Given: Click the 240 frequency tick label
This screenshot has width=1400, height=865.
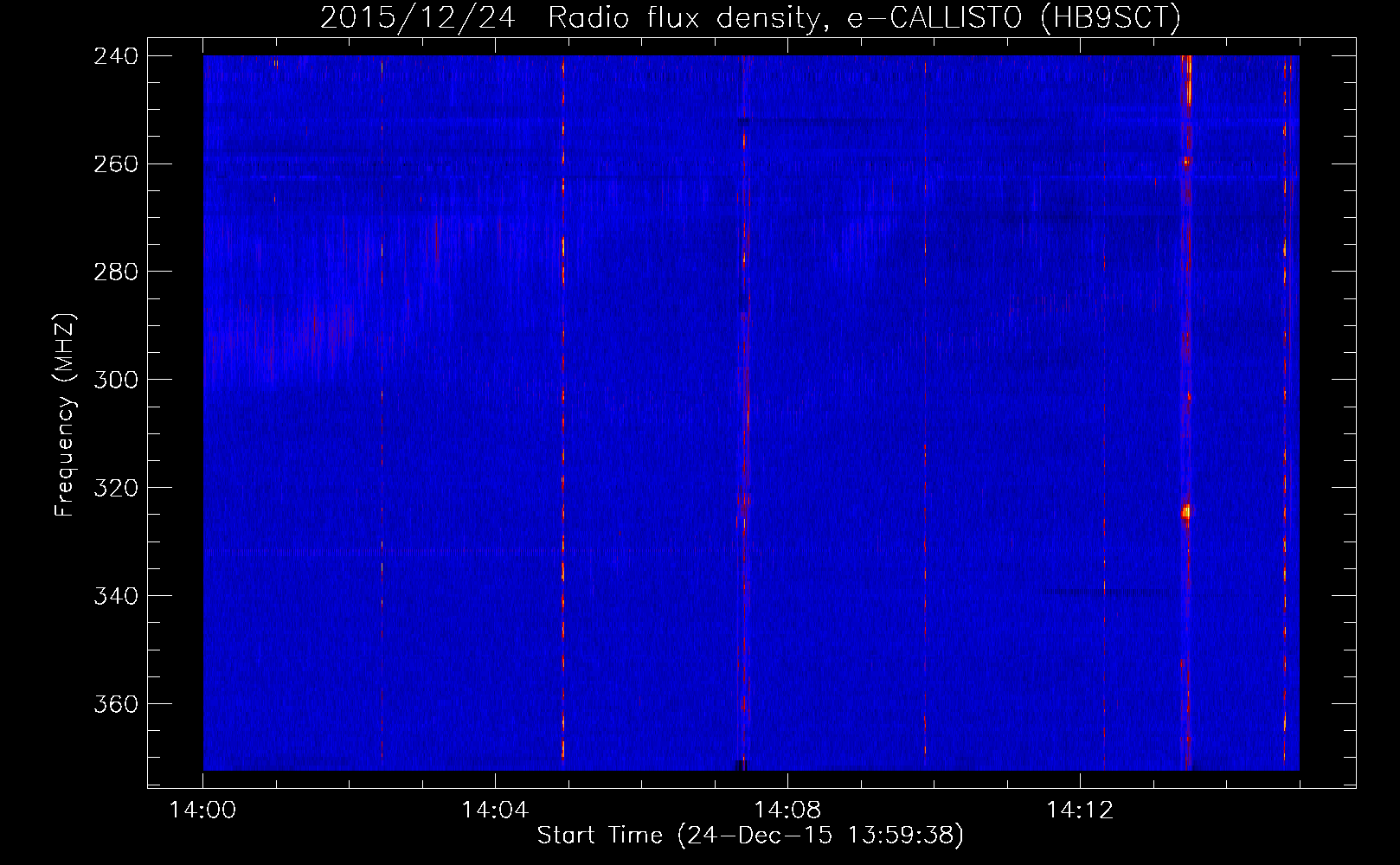Looking at the screenshot, I should (x=115, y=55).
